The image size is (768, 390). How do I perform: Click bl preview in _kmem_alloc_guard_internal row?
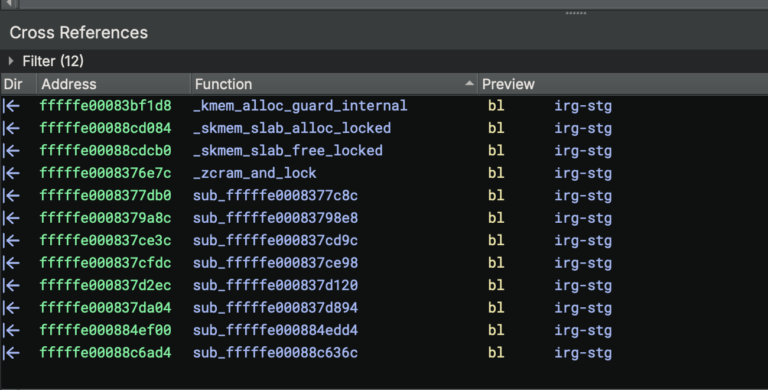tap(496, 106)
